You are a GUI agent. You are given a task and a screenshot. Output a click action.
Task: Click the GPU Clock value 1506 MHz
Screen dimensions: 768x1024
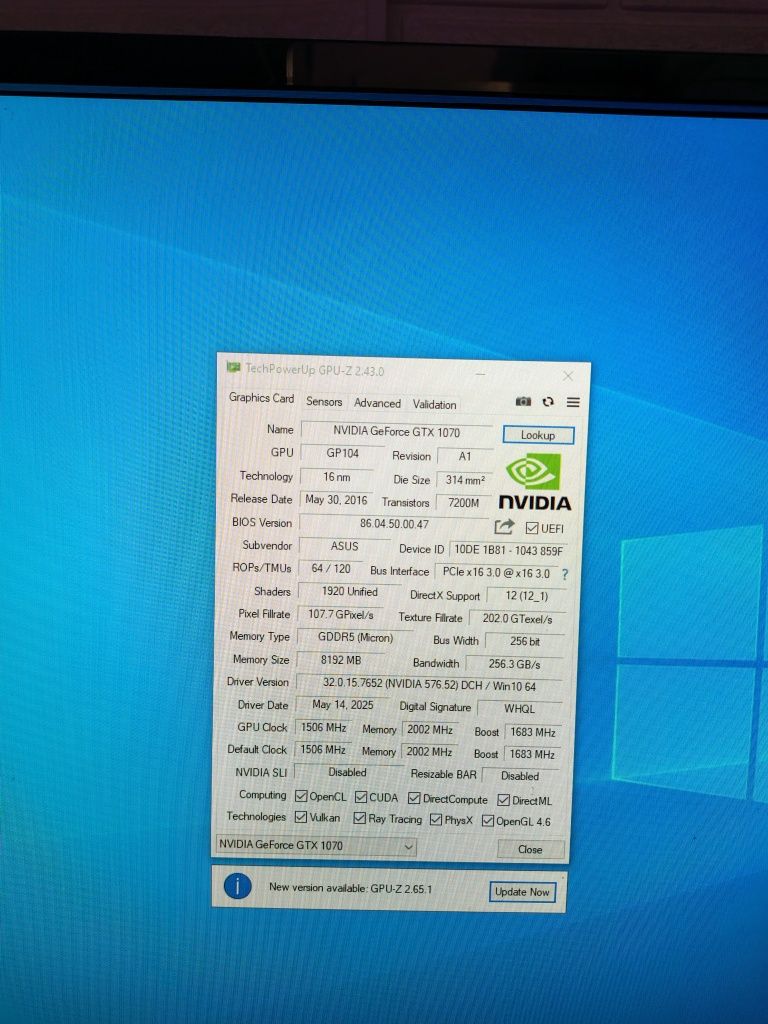(323, 727)
